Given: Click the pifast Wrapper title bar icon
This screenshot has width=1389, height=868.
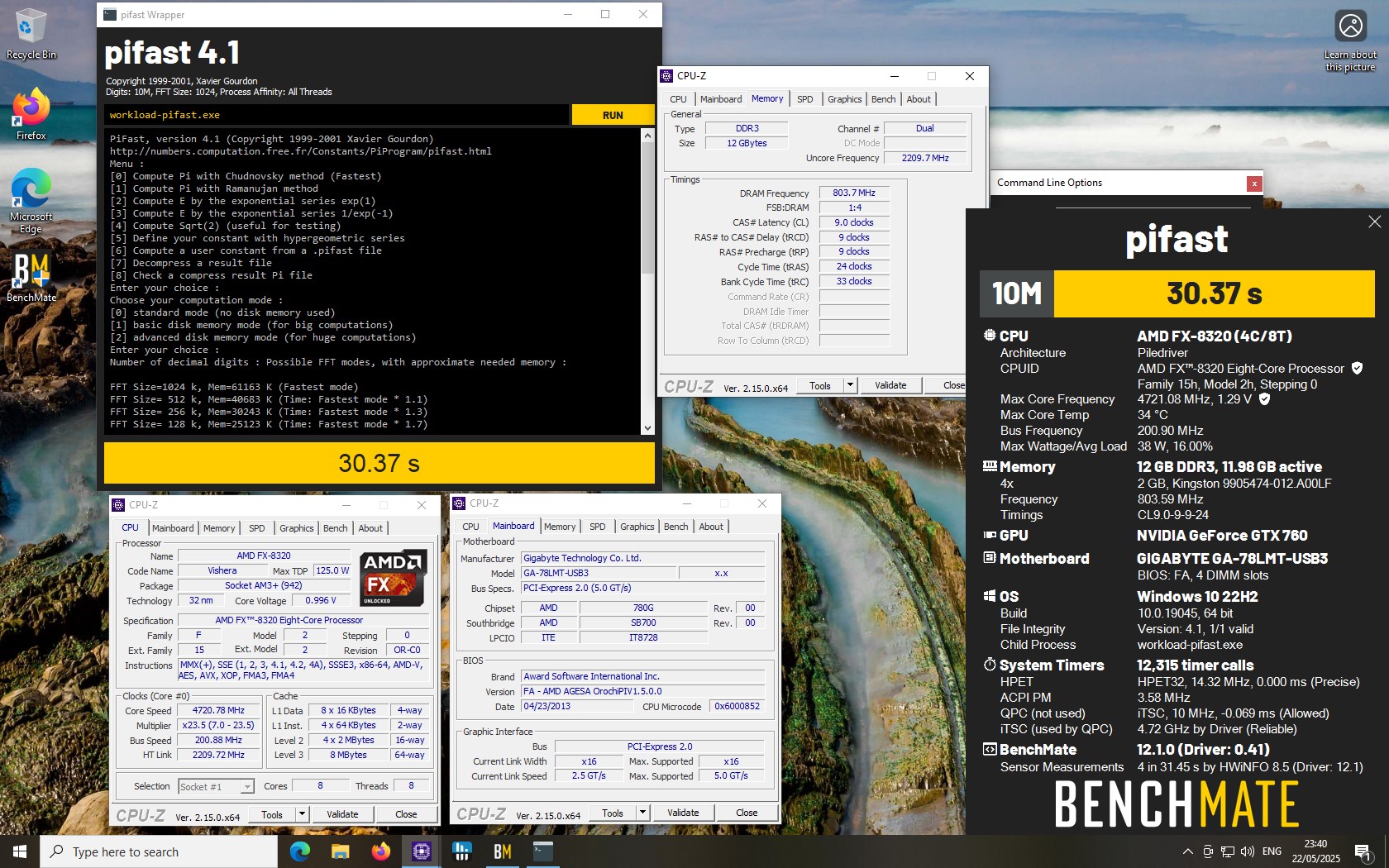Looking at the screenshot, I should 110,15.
